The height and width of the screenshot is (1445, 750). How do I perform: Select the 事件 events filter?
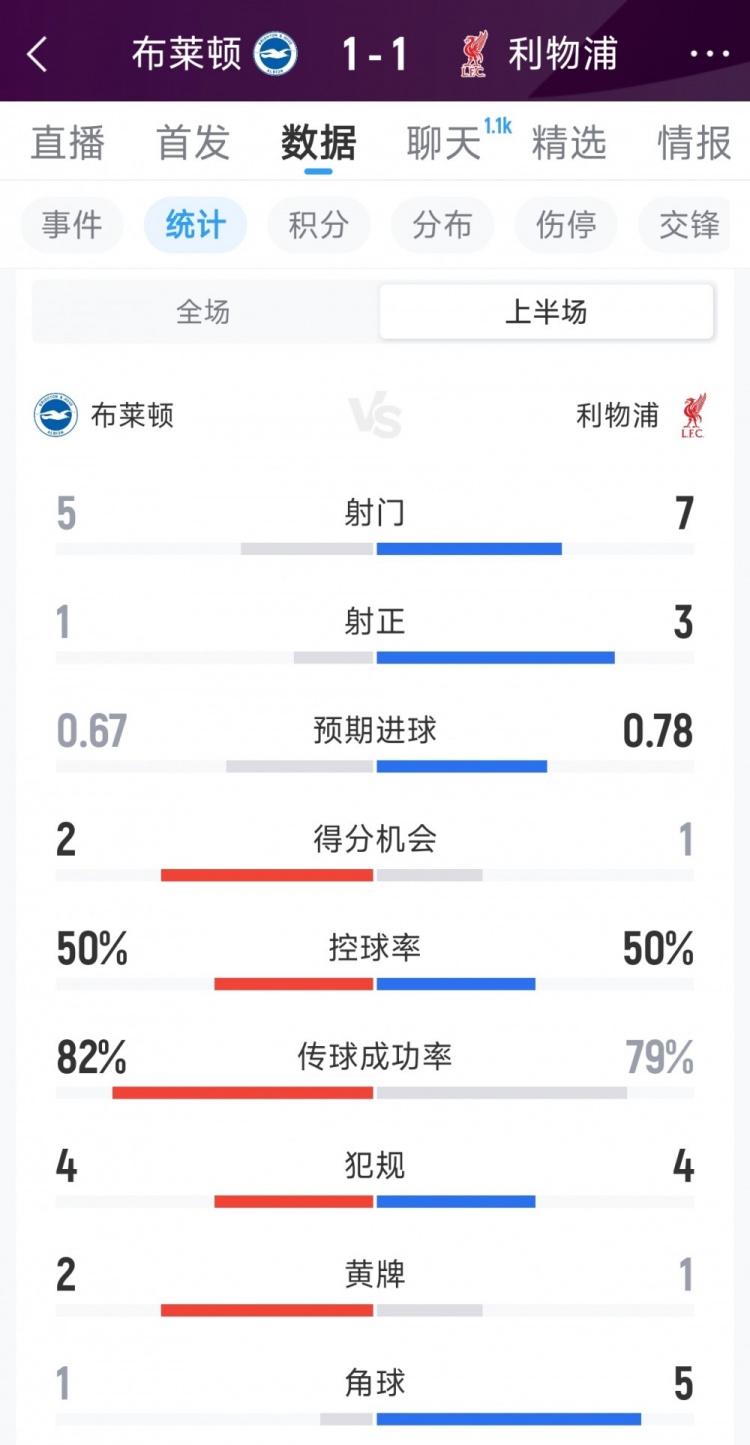coord(72,225)
